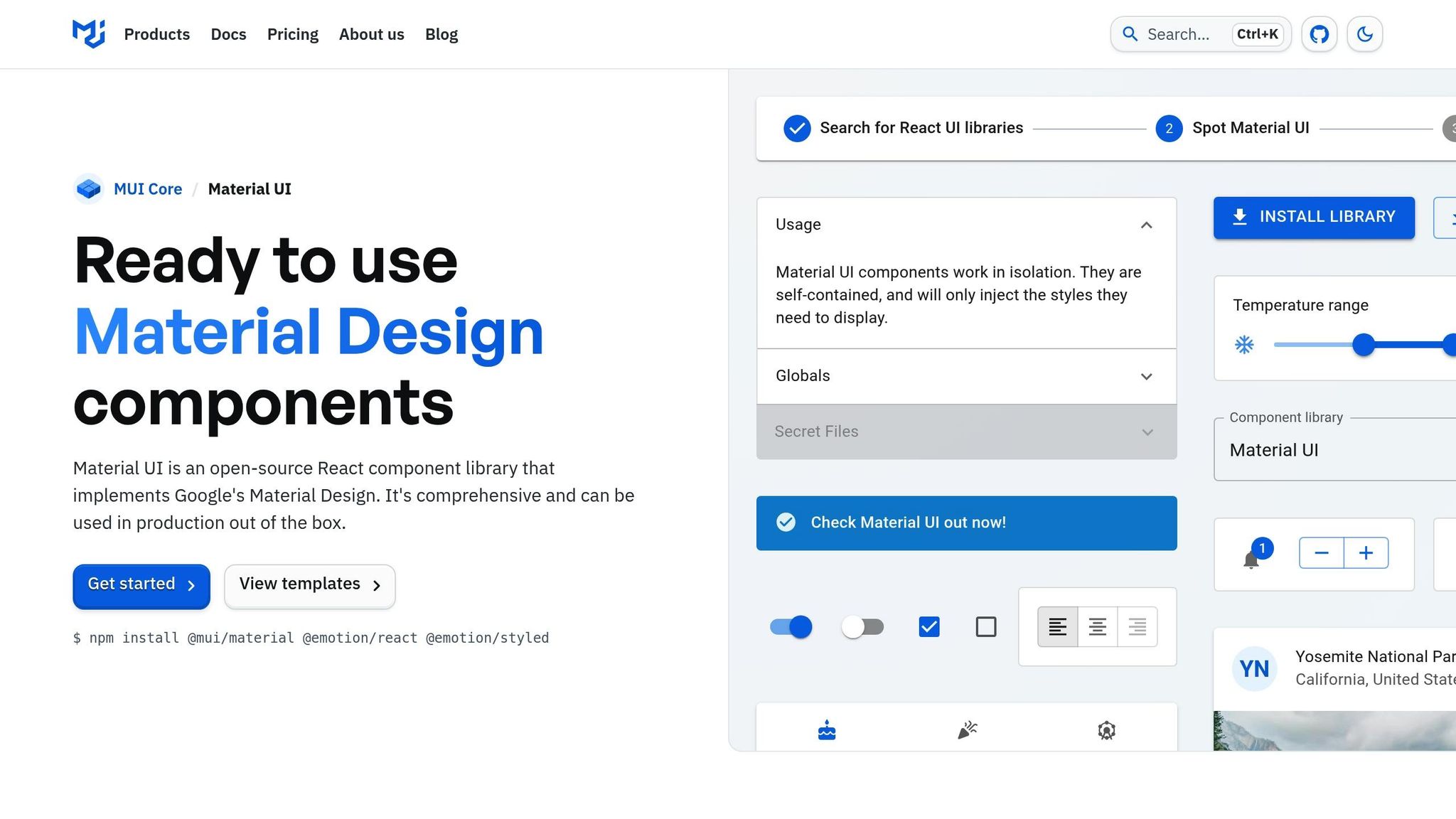Follow the MUI Core breadcrumb link
This screenshot has width=1456, height=819.
148,189
